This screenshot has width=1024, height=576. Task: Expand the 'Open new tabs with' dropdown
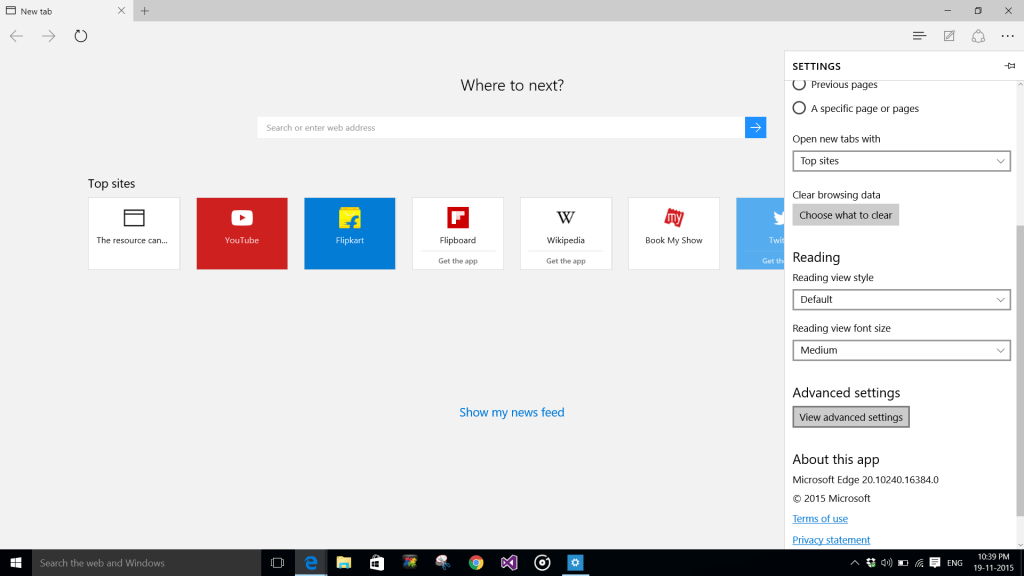901,161
